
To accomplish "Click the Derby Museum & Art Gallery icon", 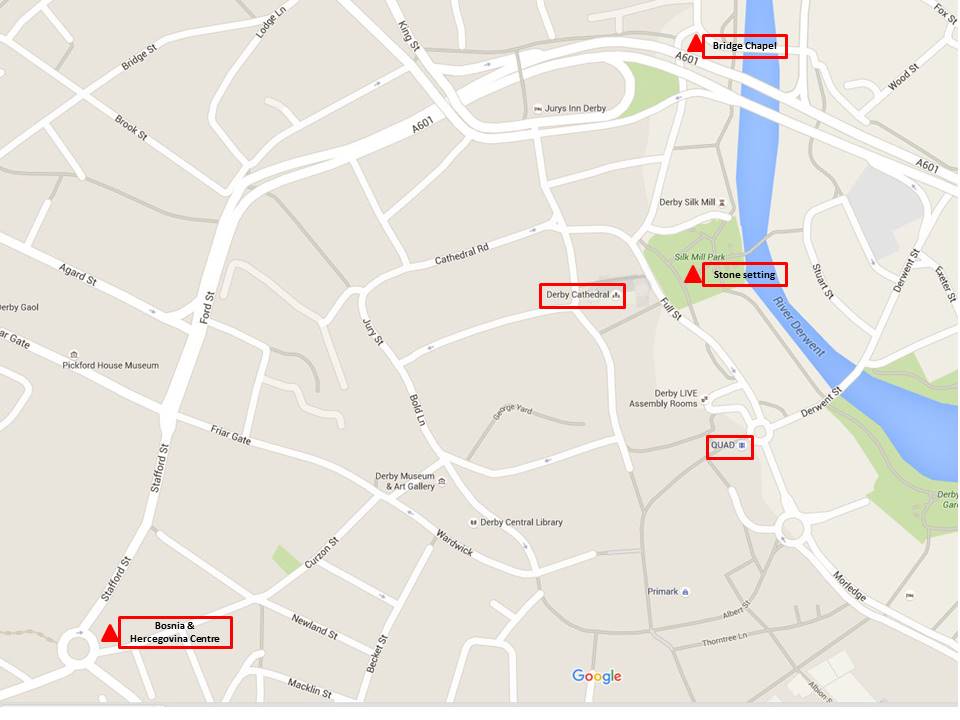I will point(442,481).
